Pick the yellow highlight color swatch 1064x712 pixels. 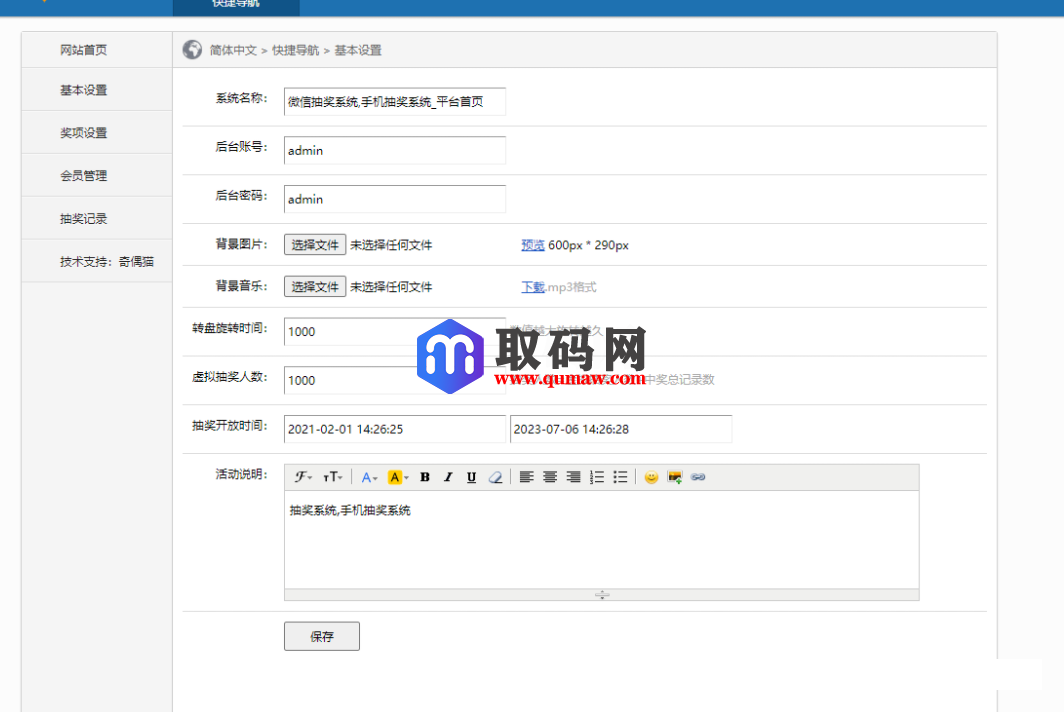[394, 477]
